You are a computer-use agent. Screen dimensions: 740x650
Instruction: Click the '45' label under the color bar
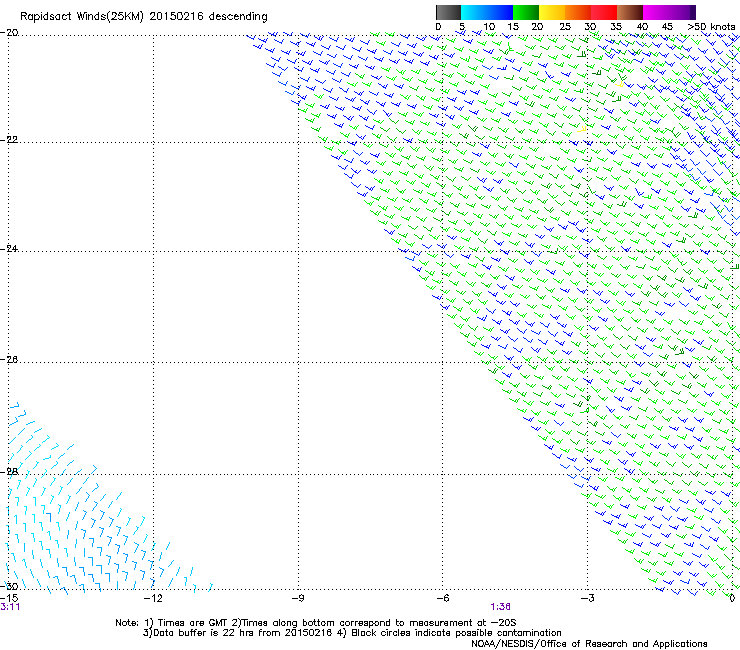(667, 27)
